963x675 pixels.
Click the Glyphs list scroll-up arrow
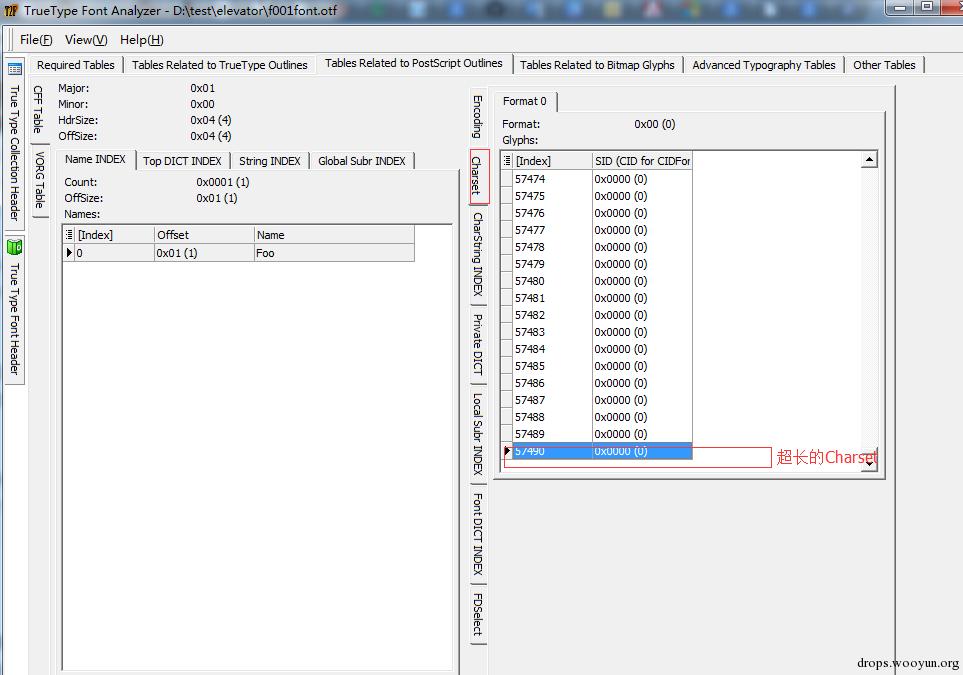[x=869, y=160]
